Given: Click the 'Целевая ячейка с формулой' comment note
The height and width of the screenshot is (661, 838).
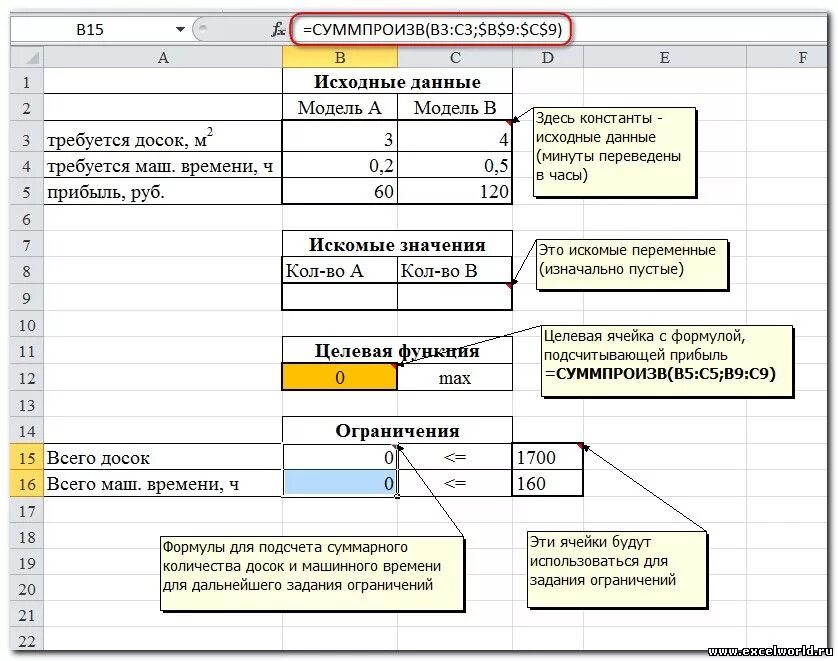Looking at the screenshot, I should (666, 361).
